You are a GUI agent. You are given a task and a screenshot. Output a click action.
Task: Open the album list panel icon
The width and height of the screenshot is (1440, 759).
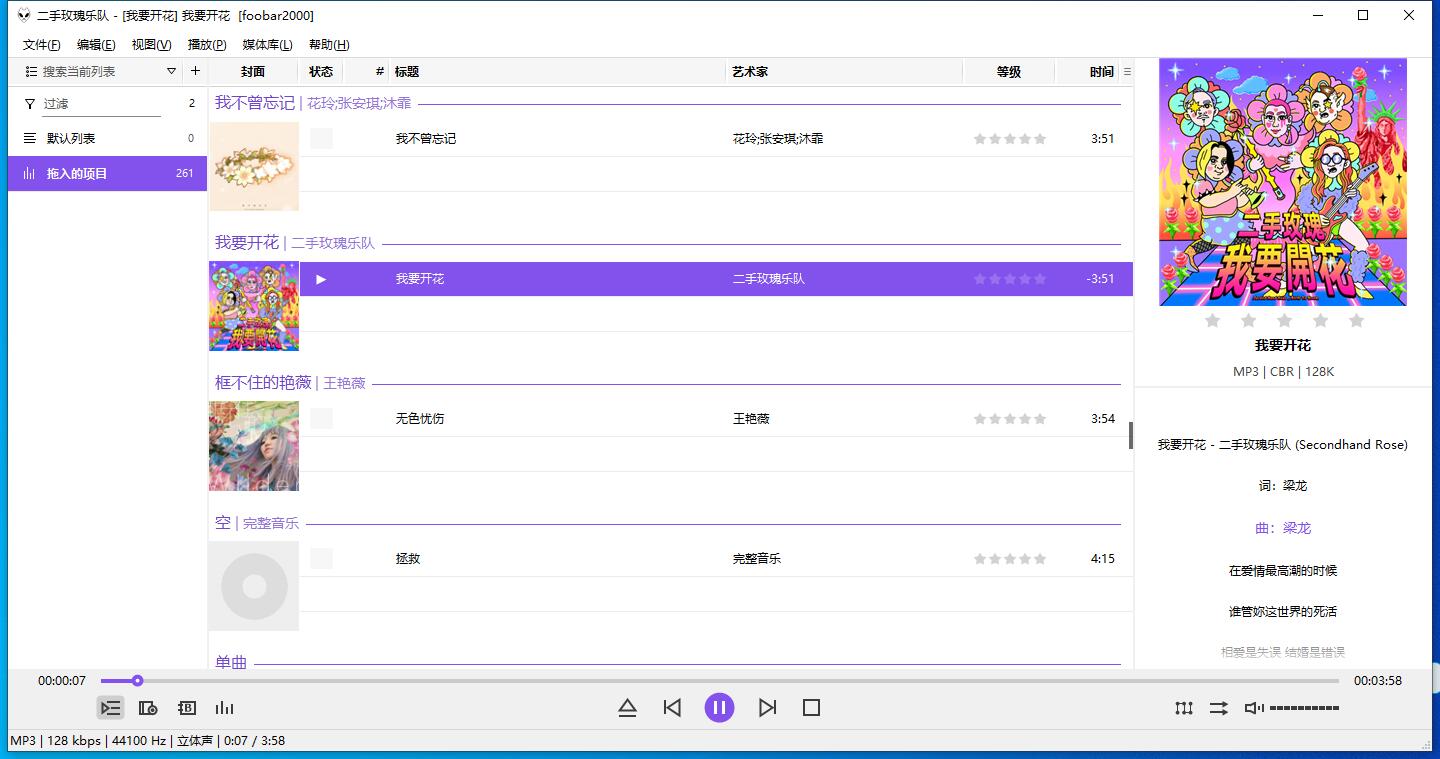[148, 708]
